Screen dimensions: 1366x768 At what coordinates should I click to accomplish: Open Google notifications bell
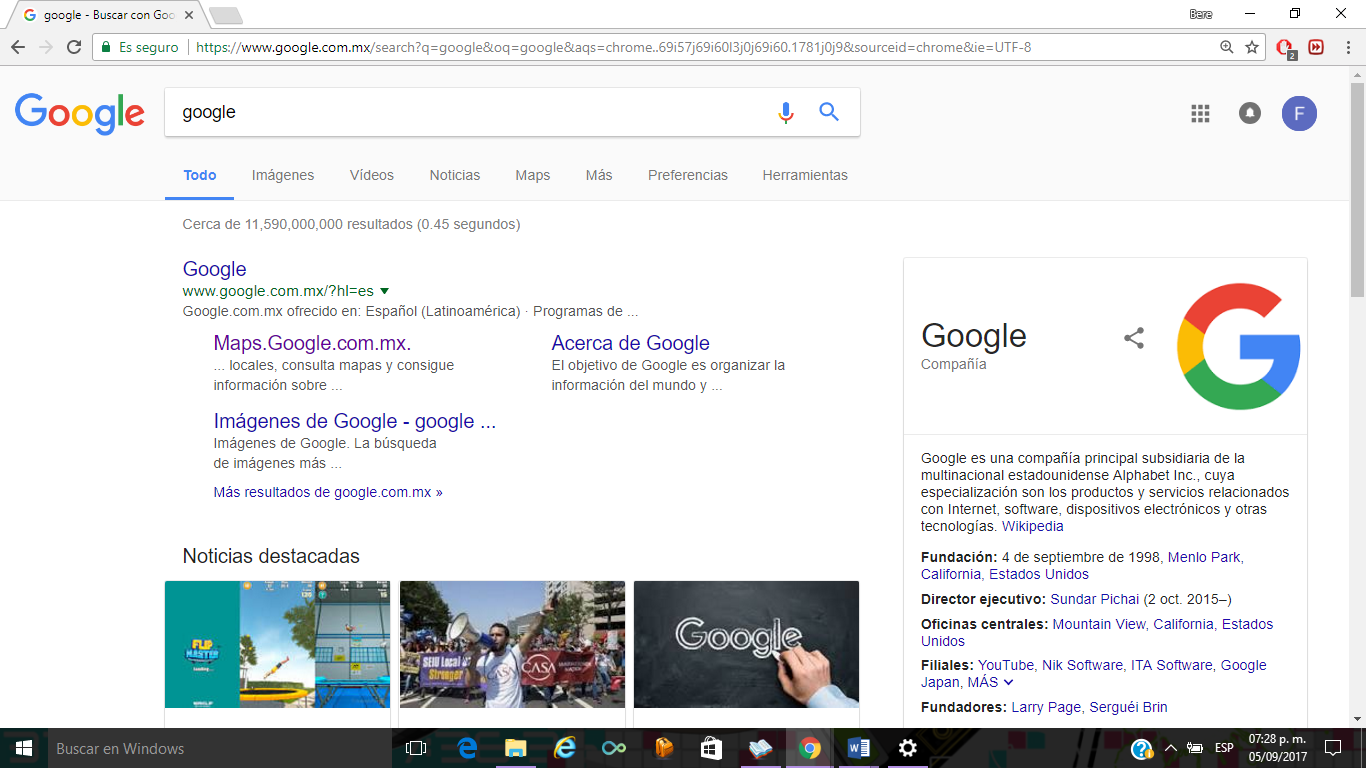(1249, 113)
